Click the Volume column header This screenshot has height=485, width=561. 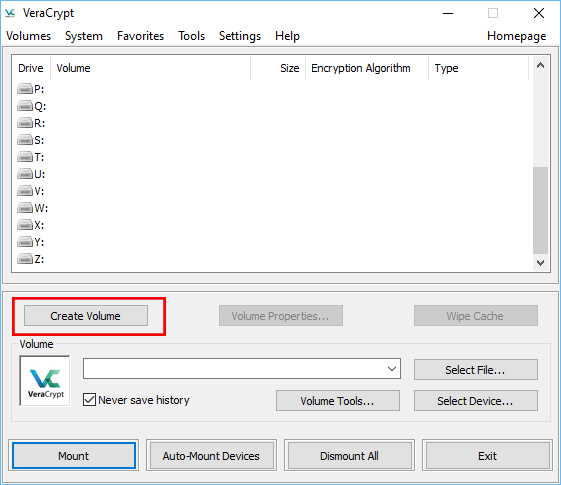pyautogui.click(x=150, y=68)
